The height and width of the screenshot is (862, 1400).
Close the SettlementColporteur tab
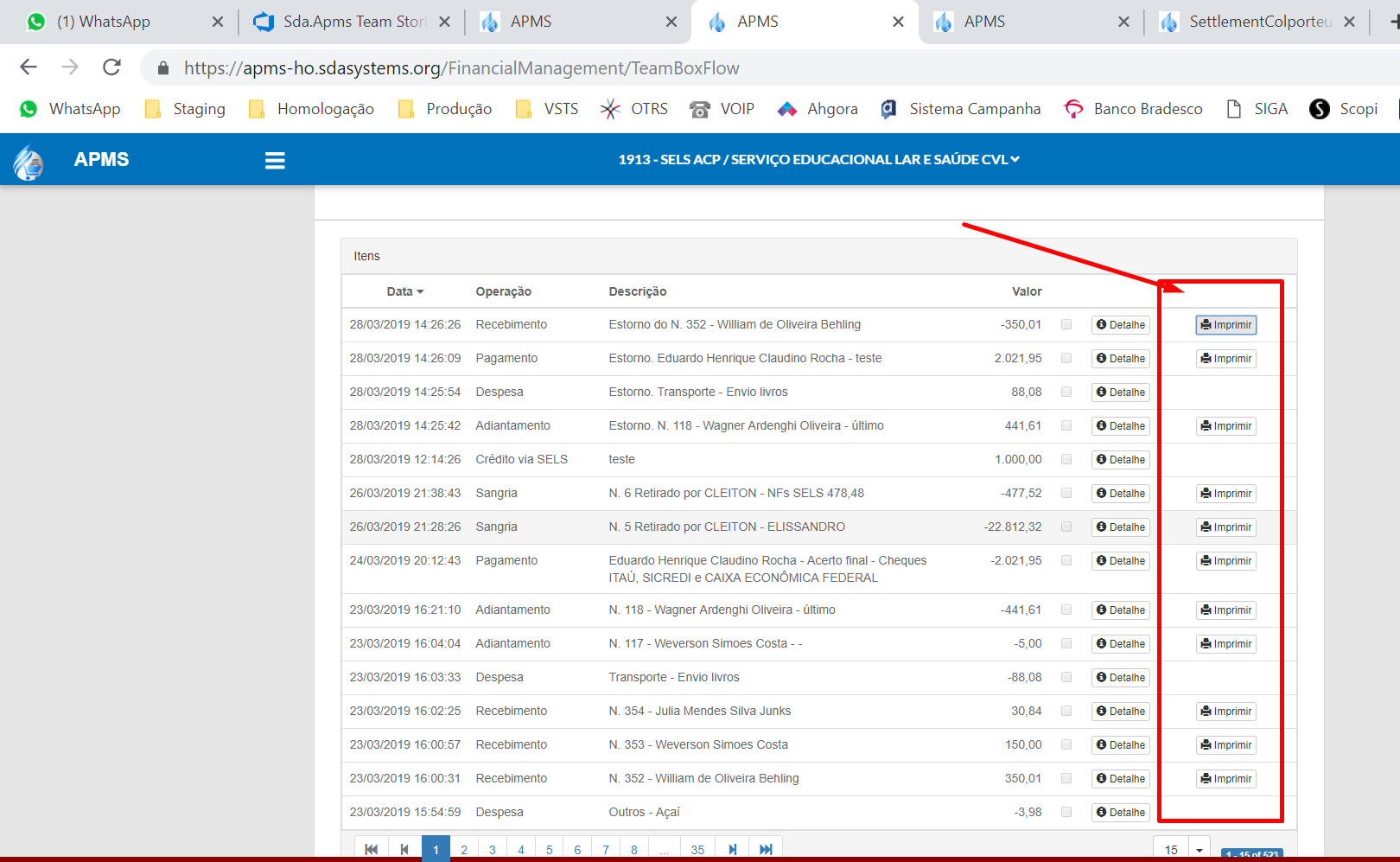1350,22
